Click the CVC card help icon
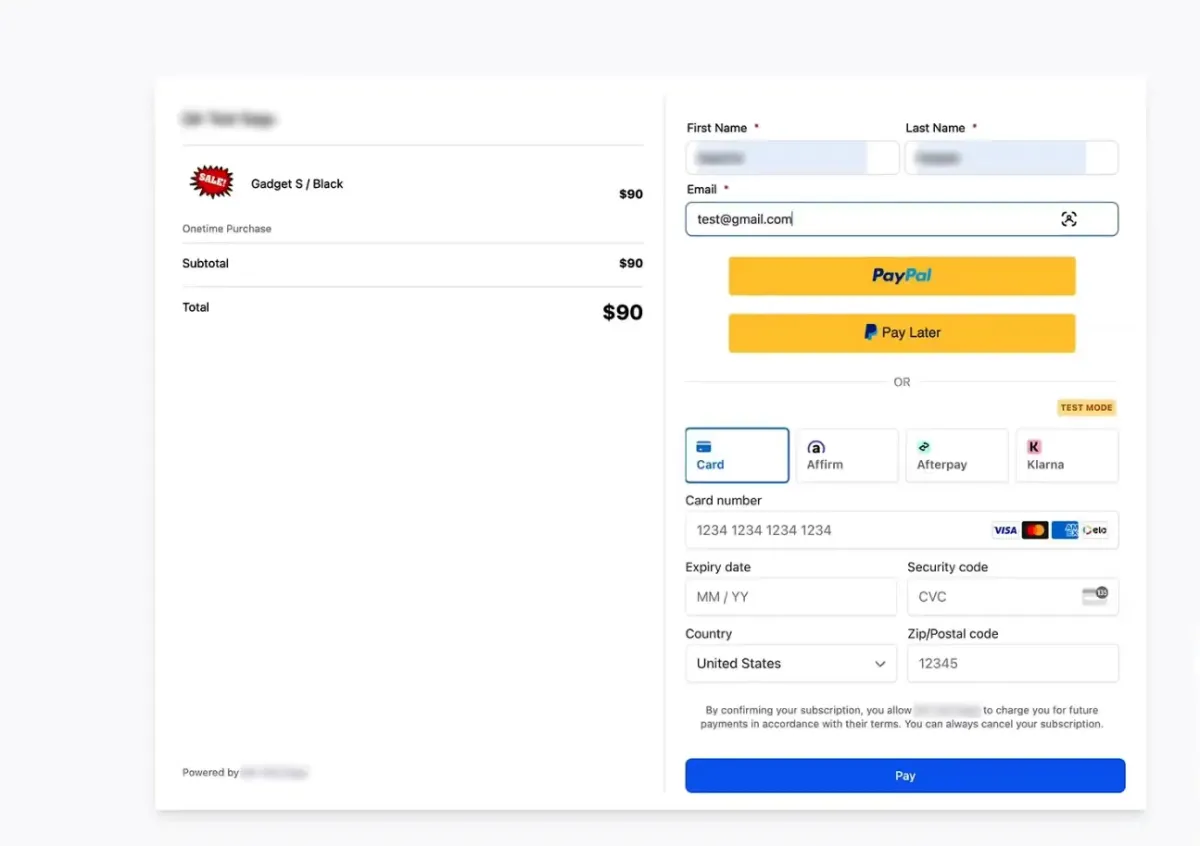 tap(1095, 596)
